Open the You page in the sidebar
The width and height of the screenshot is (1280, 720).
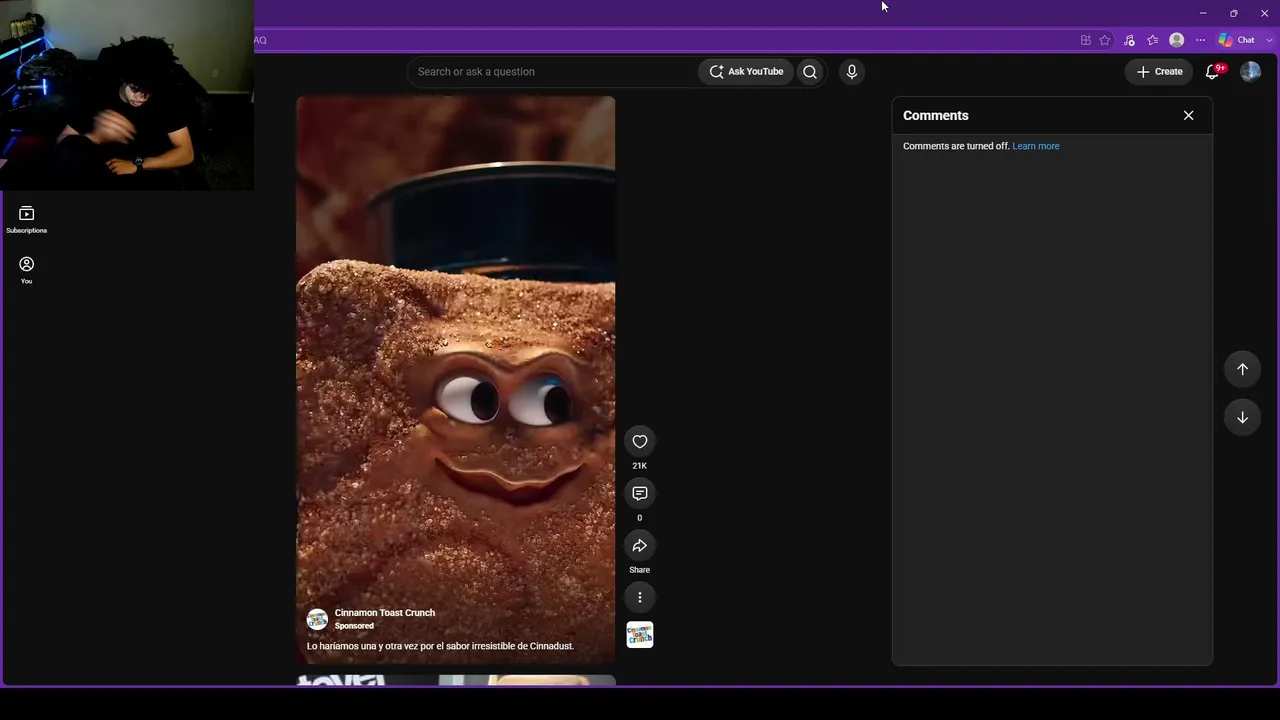click(x=27, y=270)
